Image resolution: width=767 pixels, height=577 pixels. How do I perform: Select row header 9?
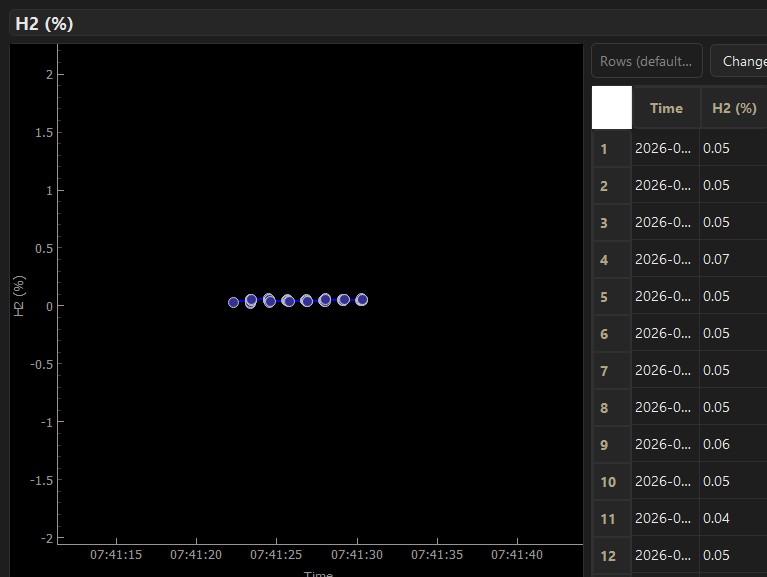[x=611, y=444]
